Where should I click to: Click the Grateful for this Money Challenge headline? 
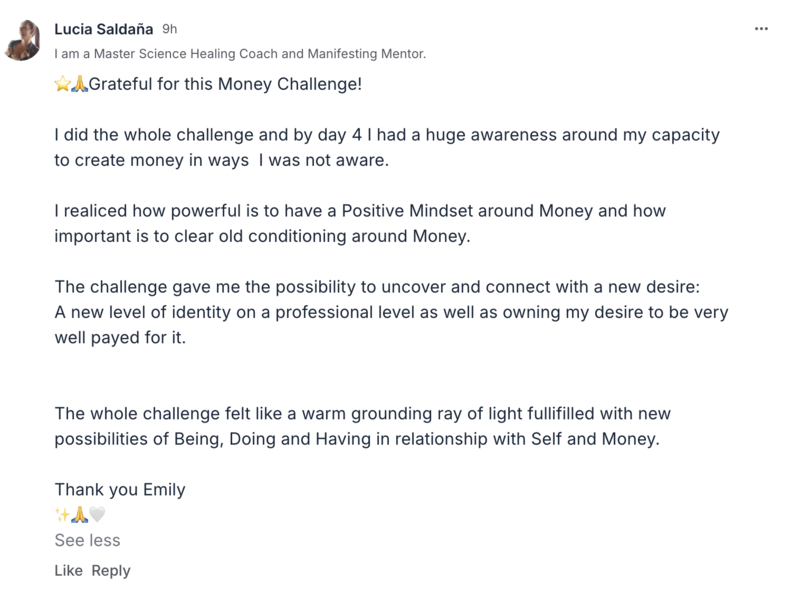tap(225, 84)
